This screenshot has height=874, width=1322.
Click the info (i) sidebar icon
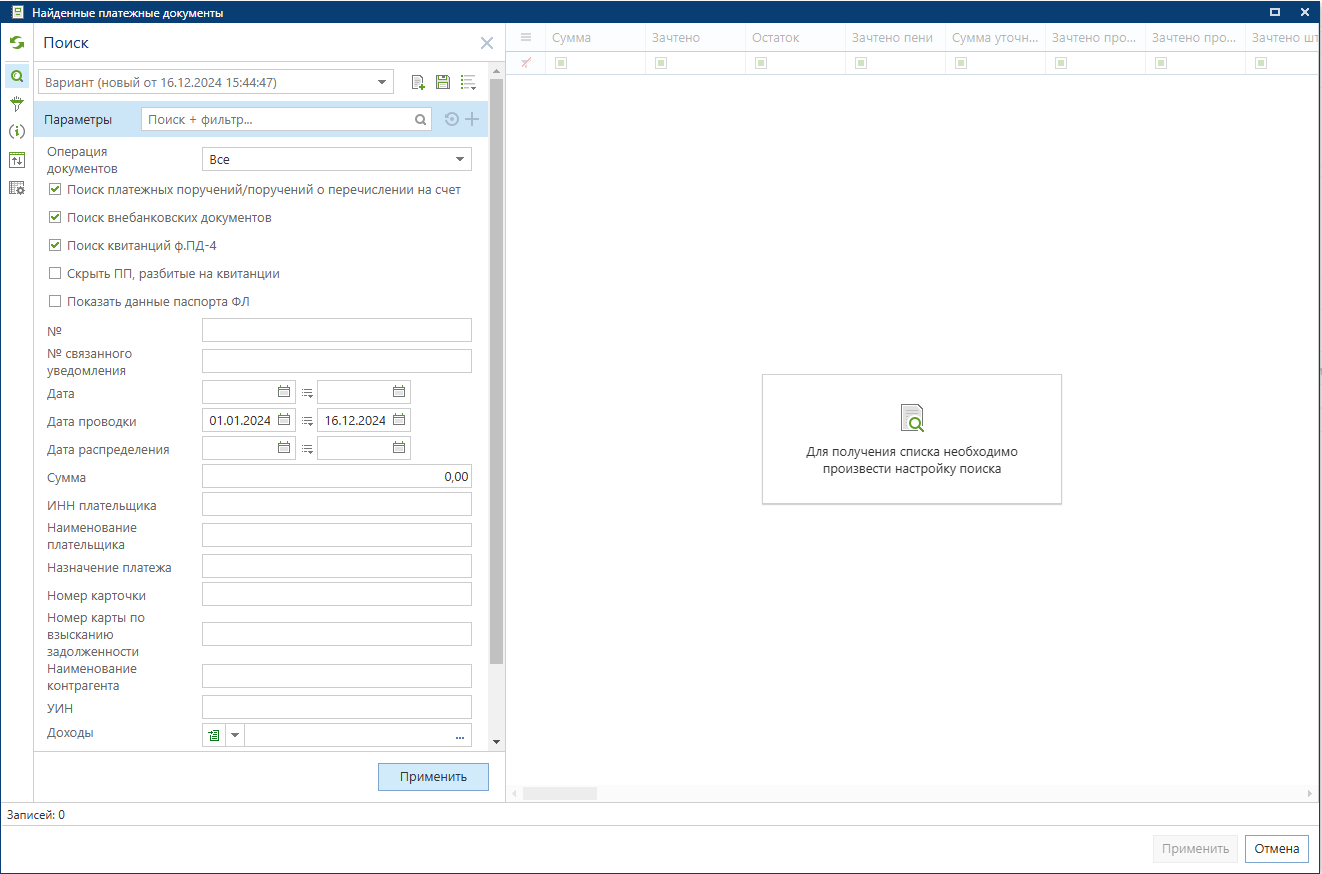(17, 131)
